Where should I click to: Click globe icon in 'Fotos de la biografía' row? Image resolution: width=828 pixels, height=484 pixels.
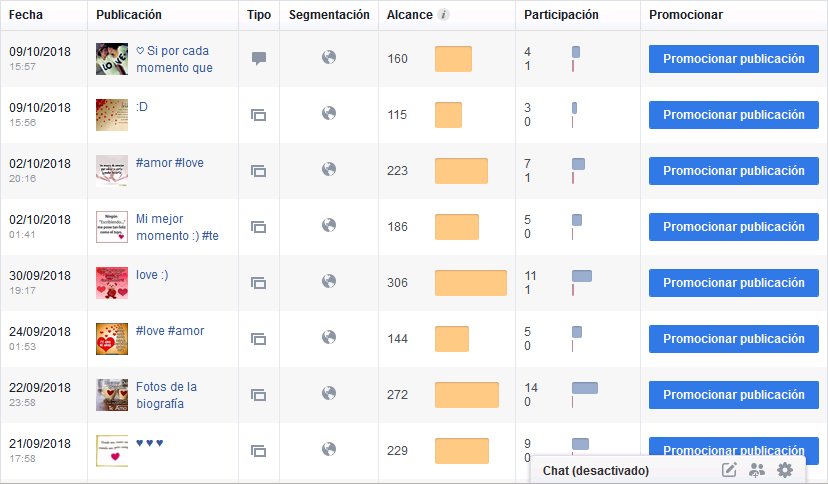click(x=329, y=393)
